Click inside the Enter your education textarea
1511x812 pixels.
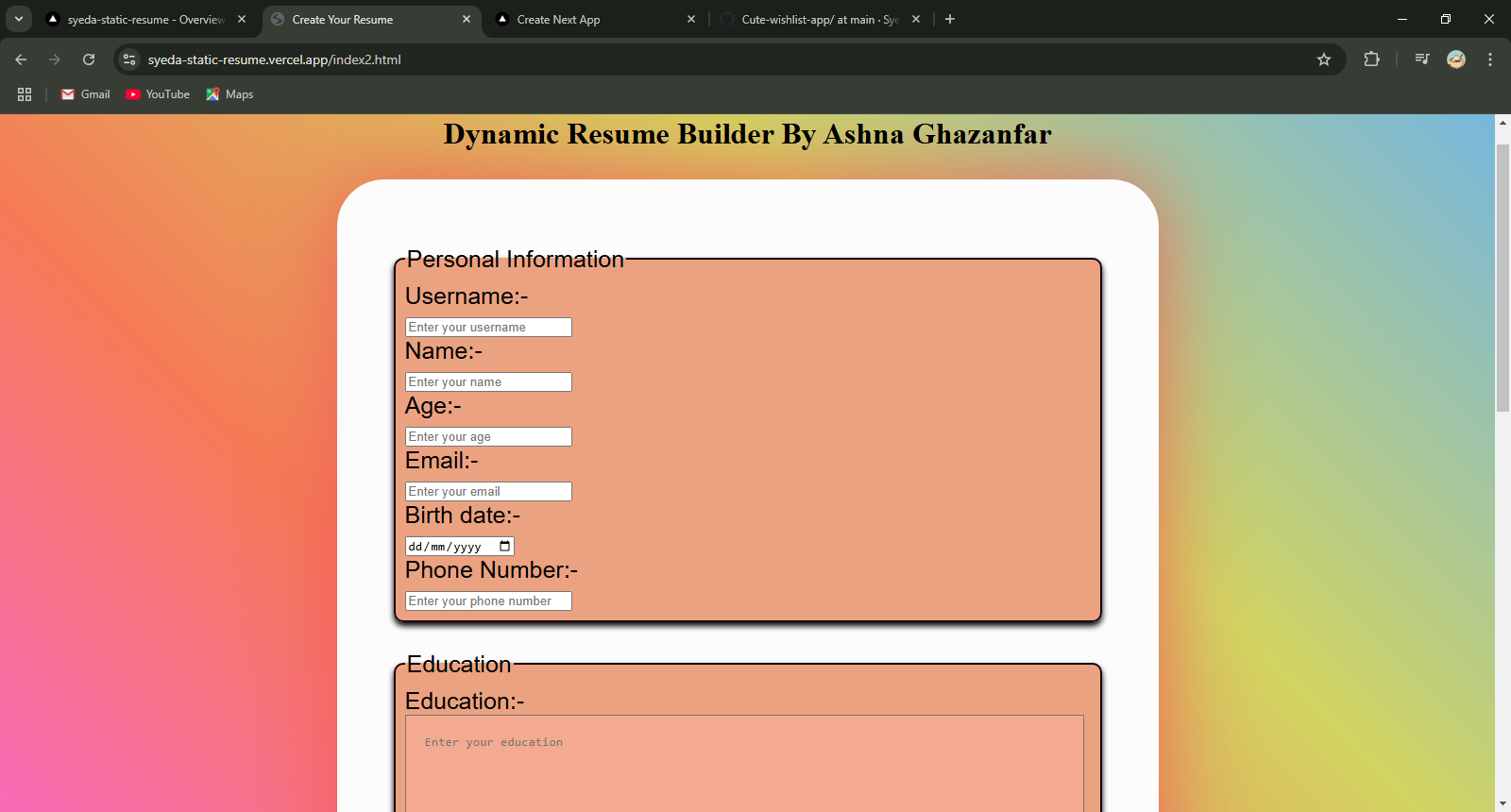click(744, 763)
